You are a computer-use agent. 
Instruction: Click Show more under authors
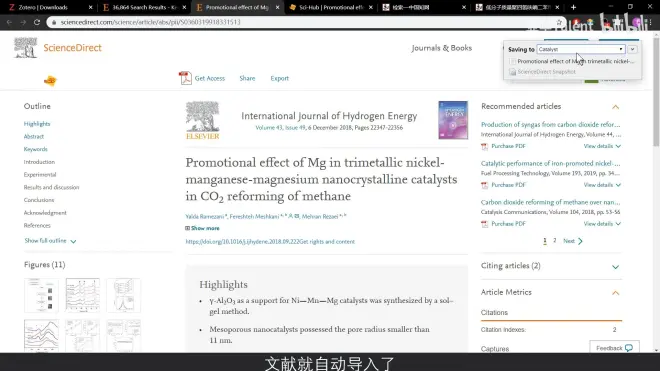pos(205,228)
